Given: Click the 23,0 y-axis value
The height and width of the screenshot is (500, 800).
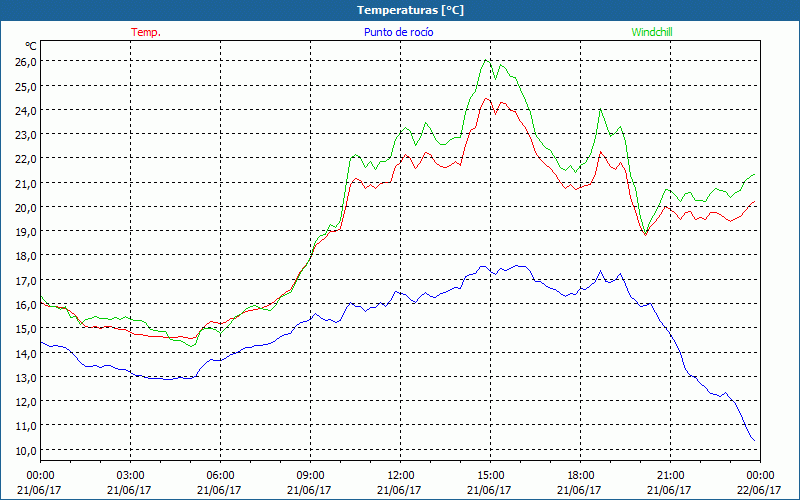Looking at the screenshot, I should [x=27, y=135].
